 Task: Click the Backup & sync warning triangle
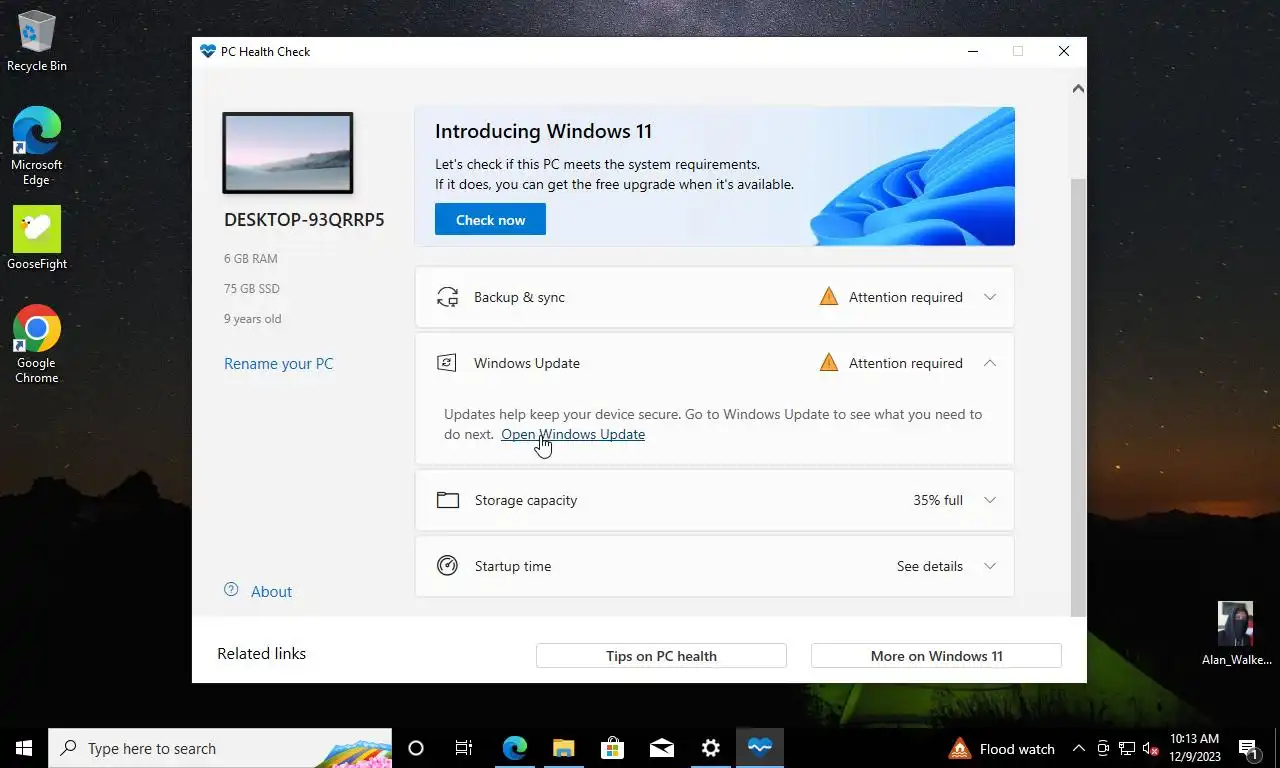[828, 297]
